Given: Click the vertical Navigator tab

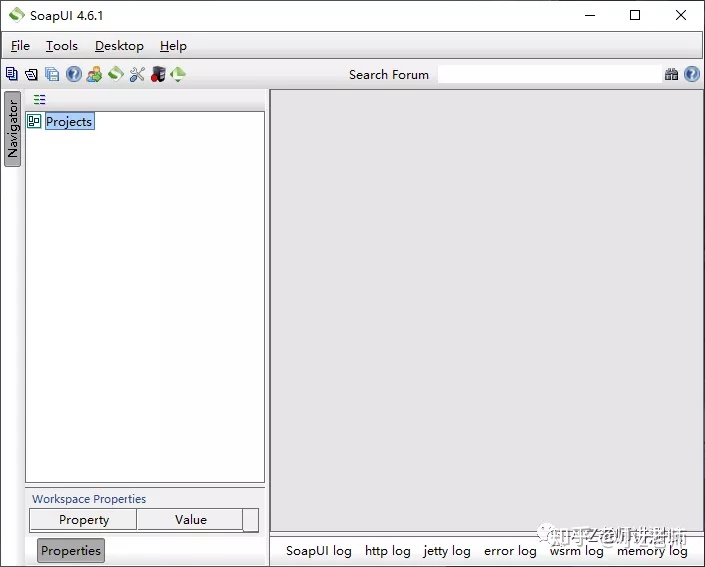Looking at the screenshot, I should point(13,129).
